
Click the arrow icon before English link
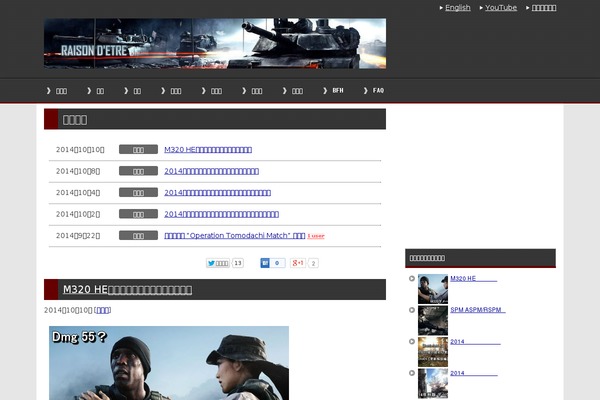point(441,8)
